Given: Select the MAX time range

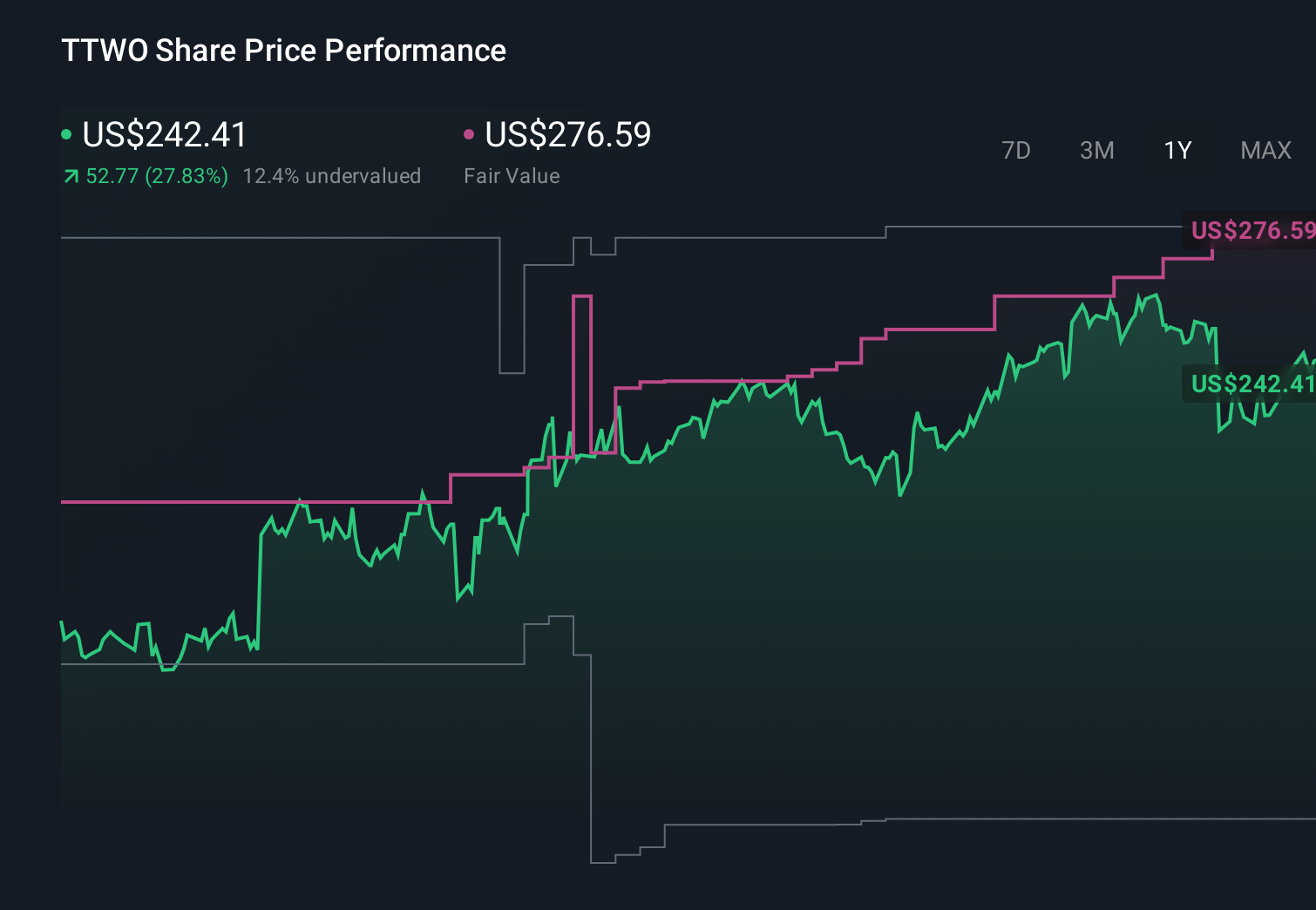Looking at the screenshot, I should click(x=1265, y=150).
